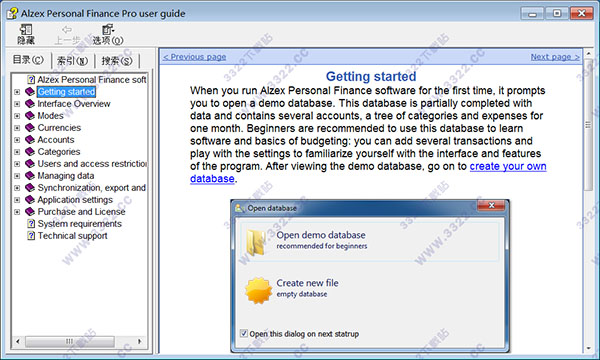This screenshot has height=360, width=600.
Task: Click the Accounts book icon
Action: coord(30,140)
